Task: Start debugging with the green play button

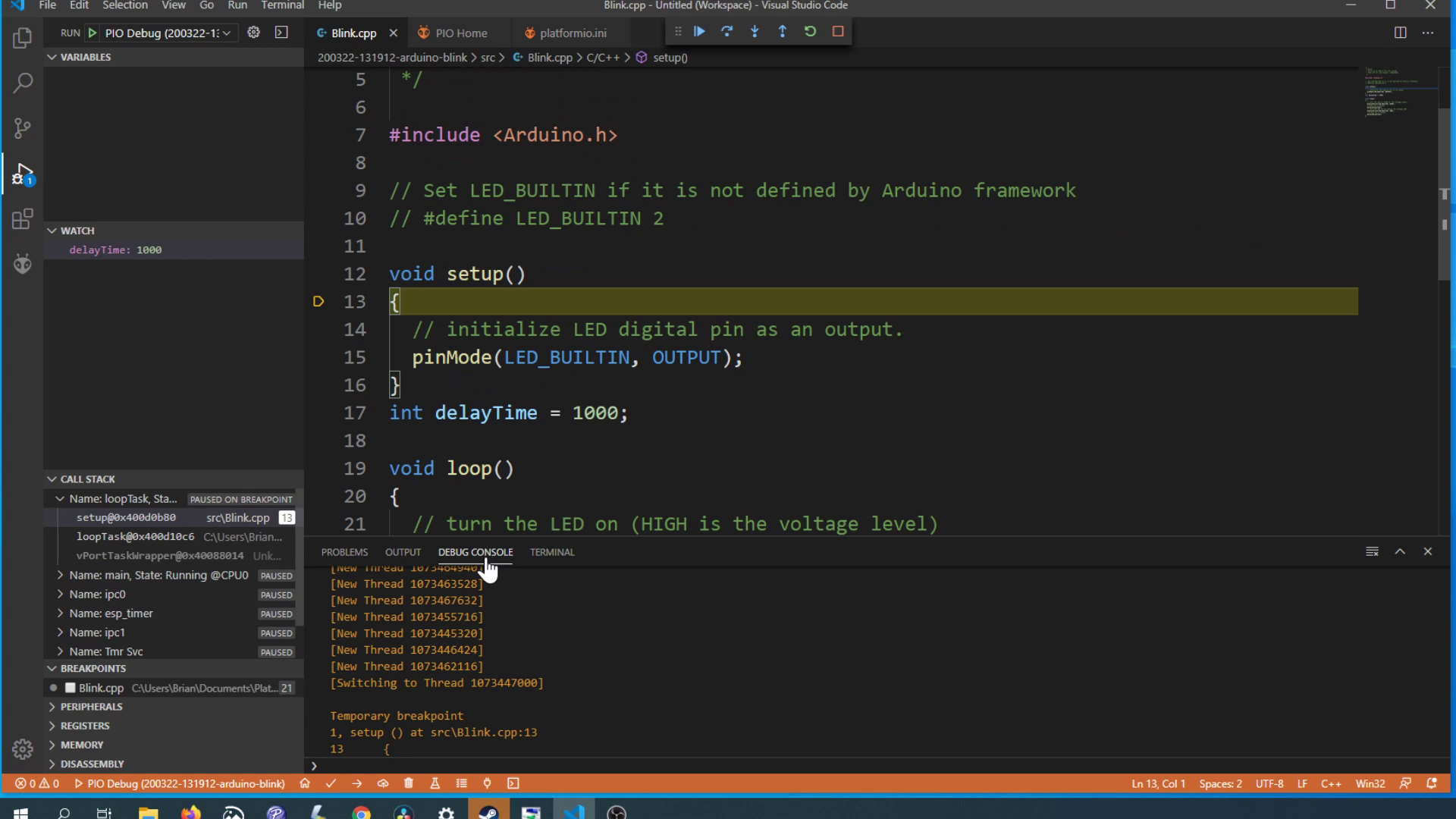Action: (92, 33)
